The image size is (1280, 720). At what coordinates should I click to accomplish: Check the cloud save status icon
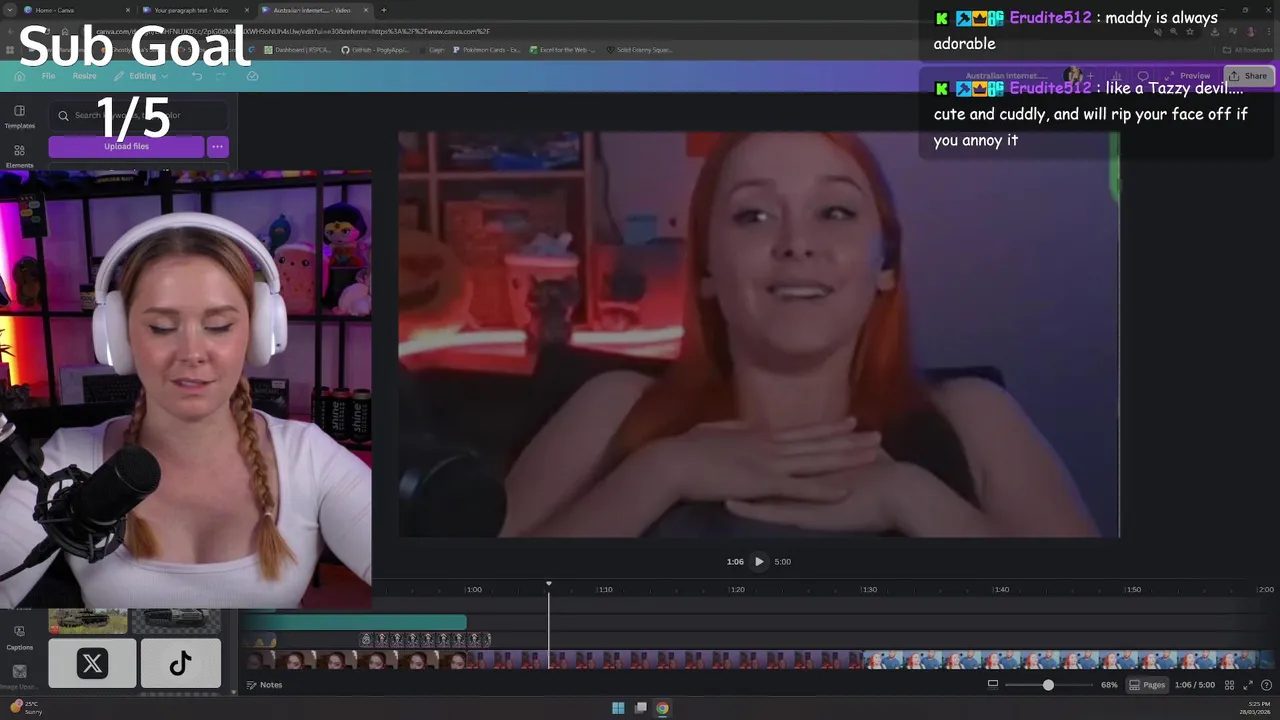252,76
